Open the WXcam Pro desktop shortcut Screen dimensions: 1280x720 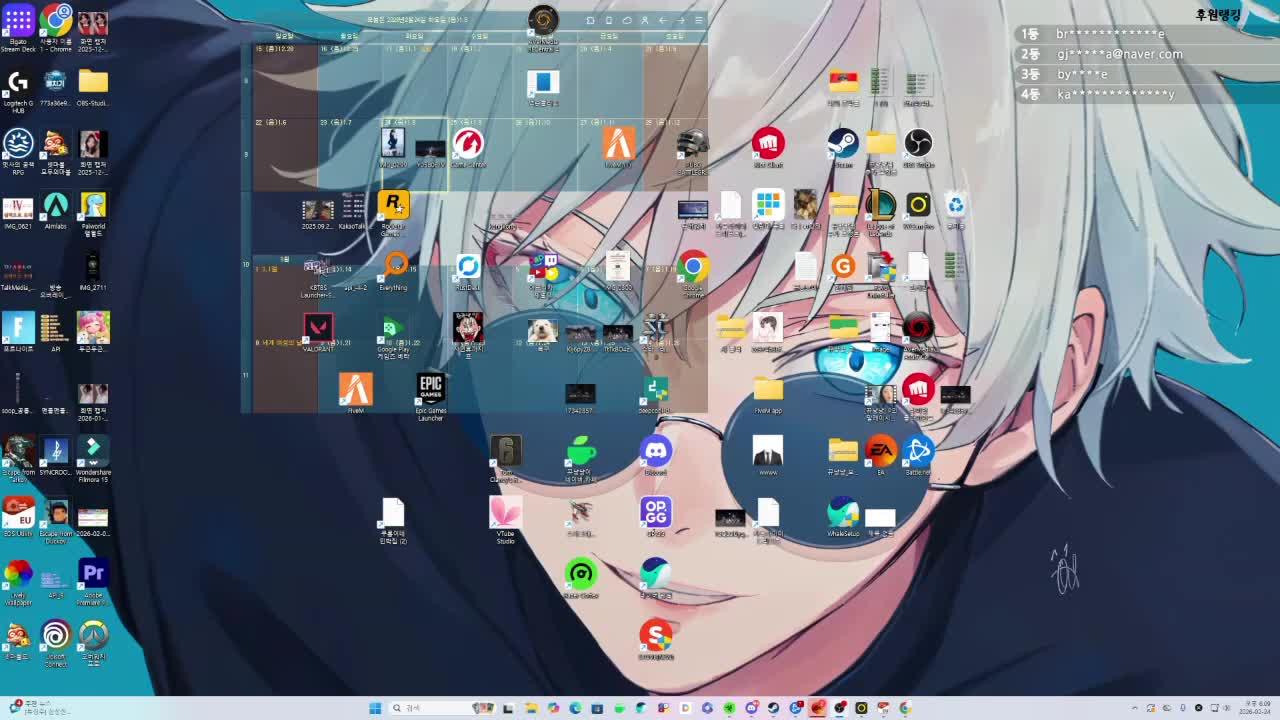click(x=918, y=211)
